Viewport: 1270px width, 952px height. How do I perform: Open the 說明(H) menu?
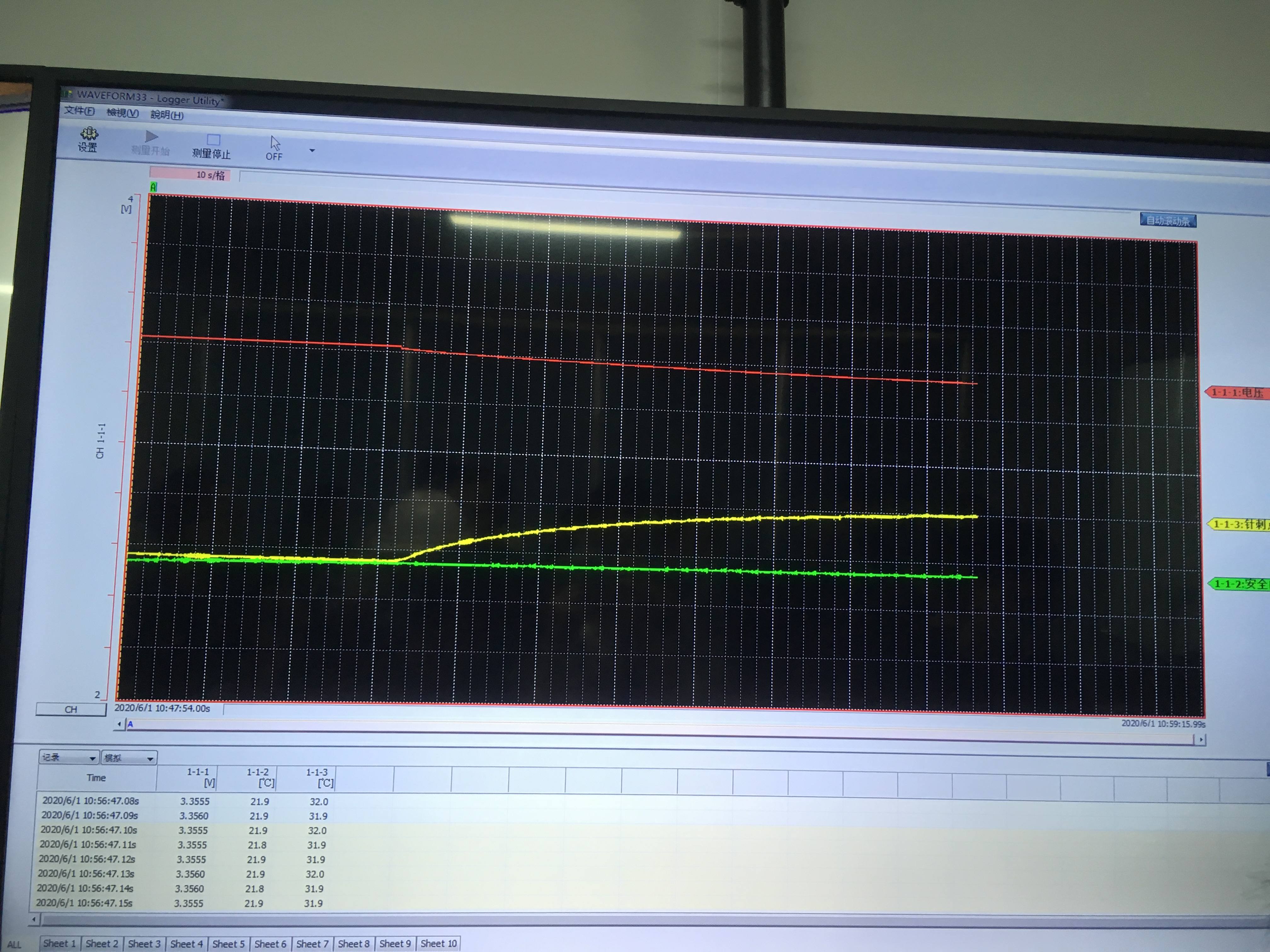click(x=167, y=115)
